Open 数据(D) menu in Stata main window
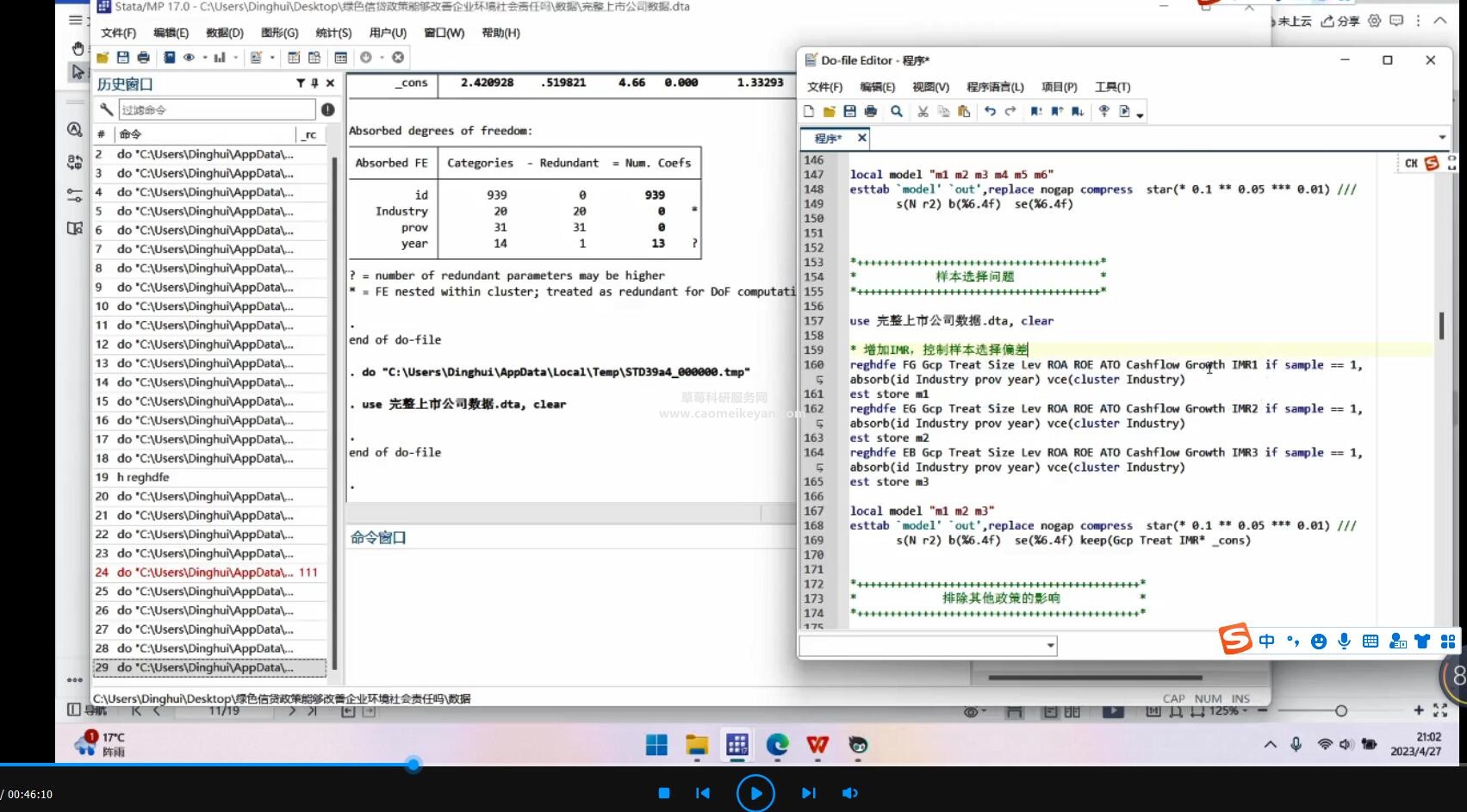This screenshot has width=1467, height=812. (225, 33)
